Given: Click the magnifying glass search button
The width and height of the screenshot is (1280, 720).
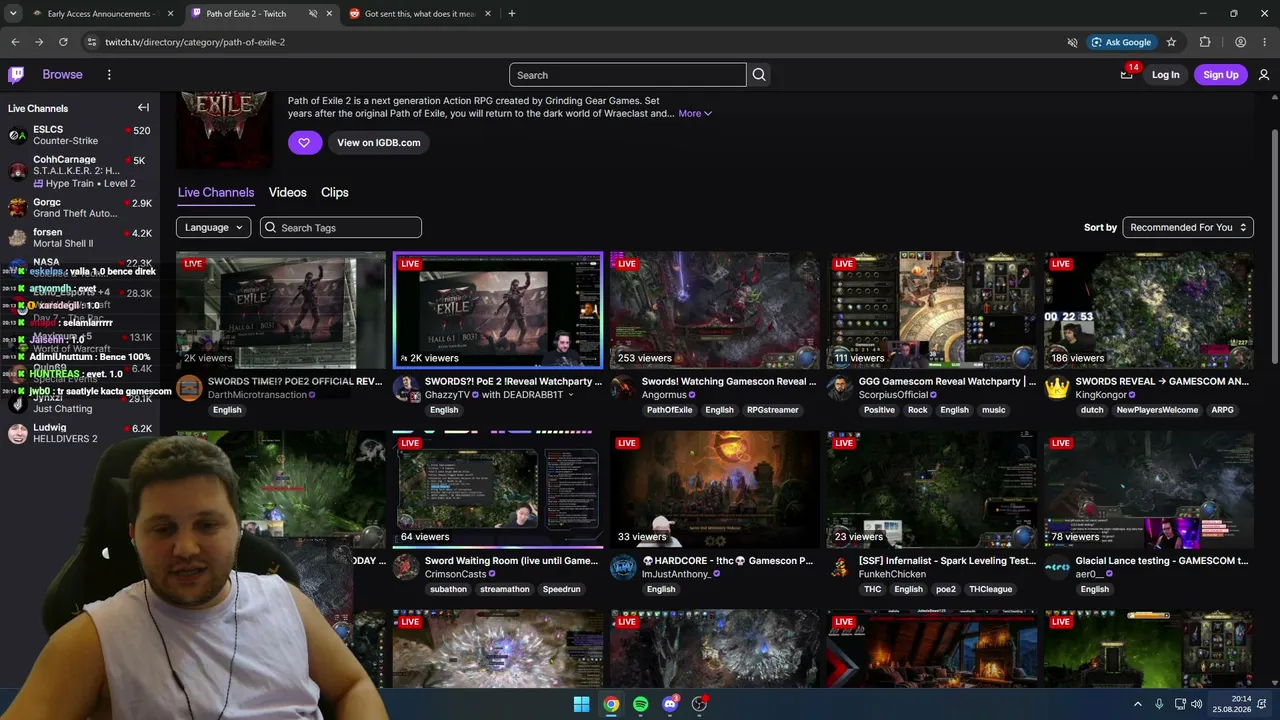Looking at the screenshot, I should click(759, 75).
